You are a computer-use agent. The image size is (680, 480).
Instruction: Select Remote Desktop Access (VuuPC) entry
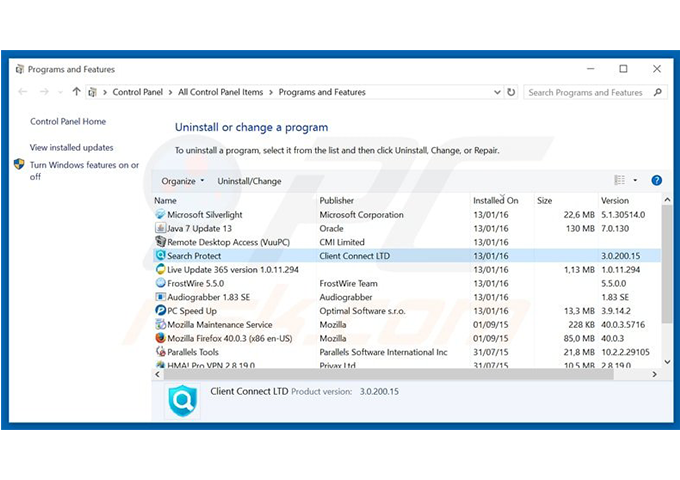[229, 242]
